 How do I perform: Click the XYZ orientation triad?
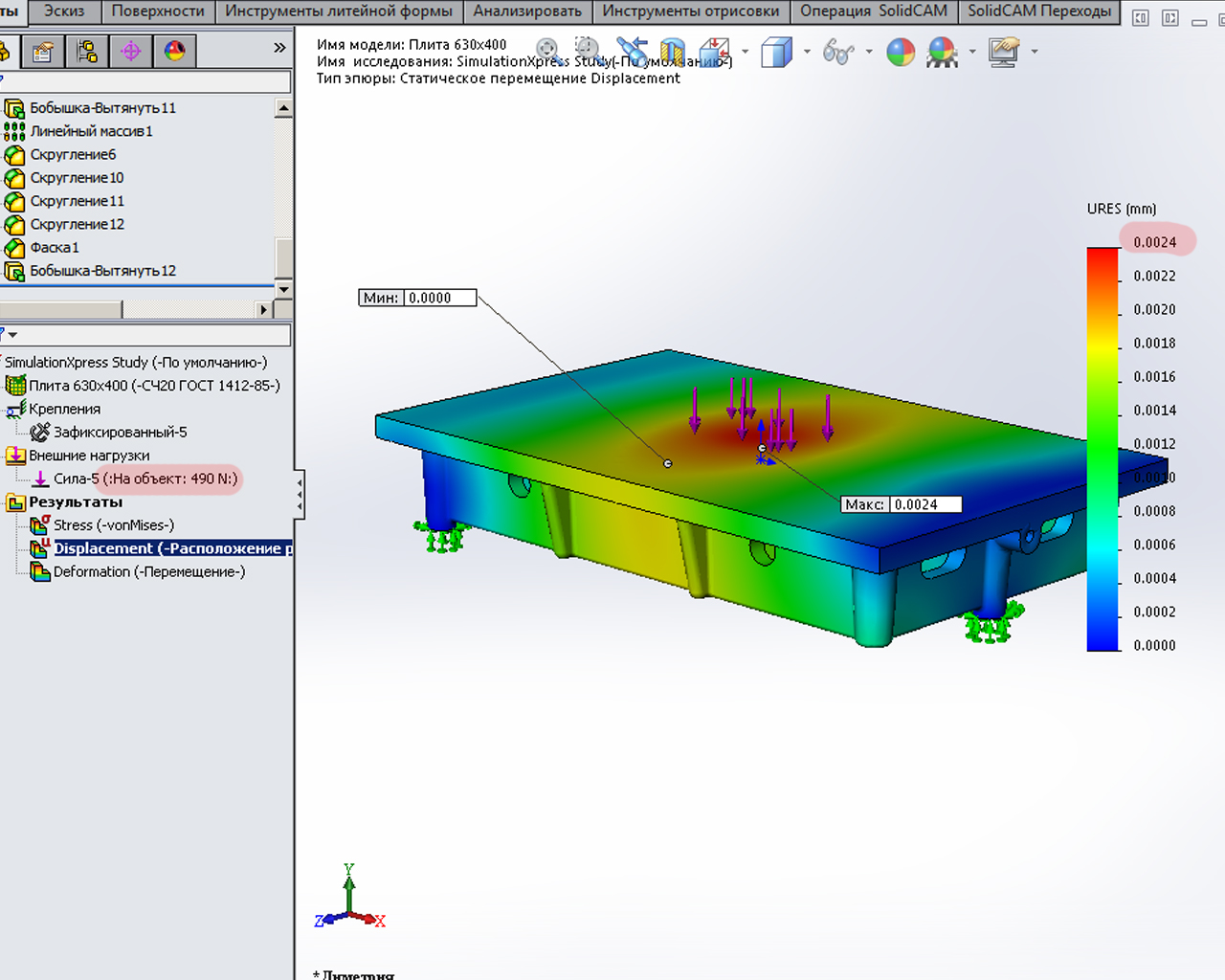coord(350,897)
